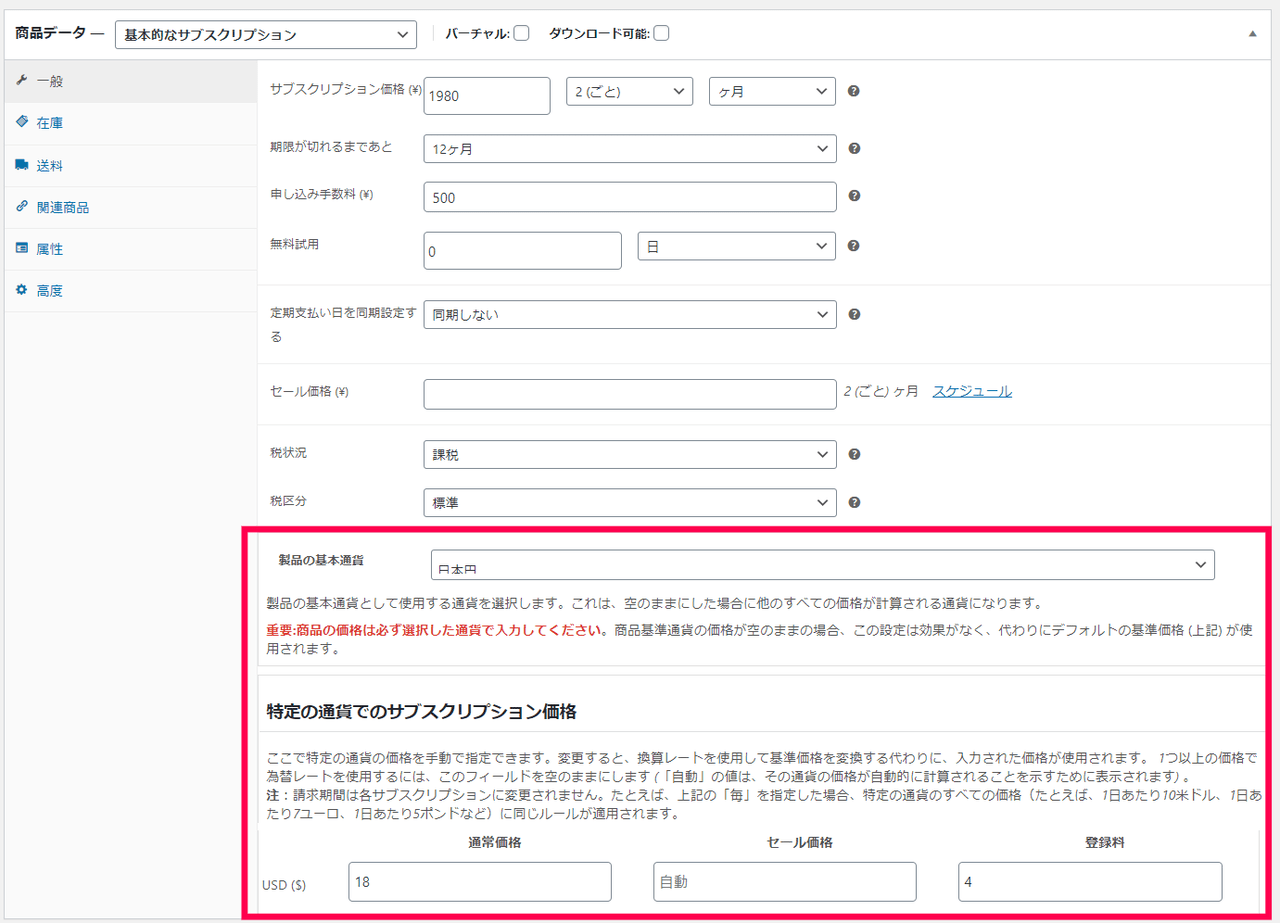Click the USD ($) row label
This screenshot has width=1280, height=923.
point(284,885)
